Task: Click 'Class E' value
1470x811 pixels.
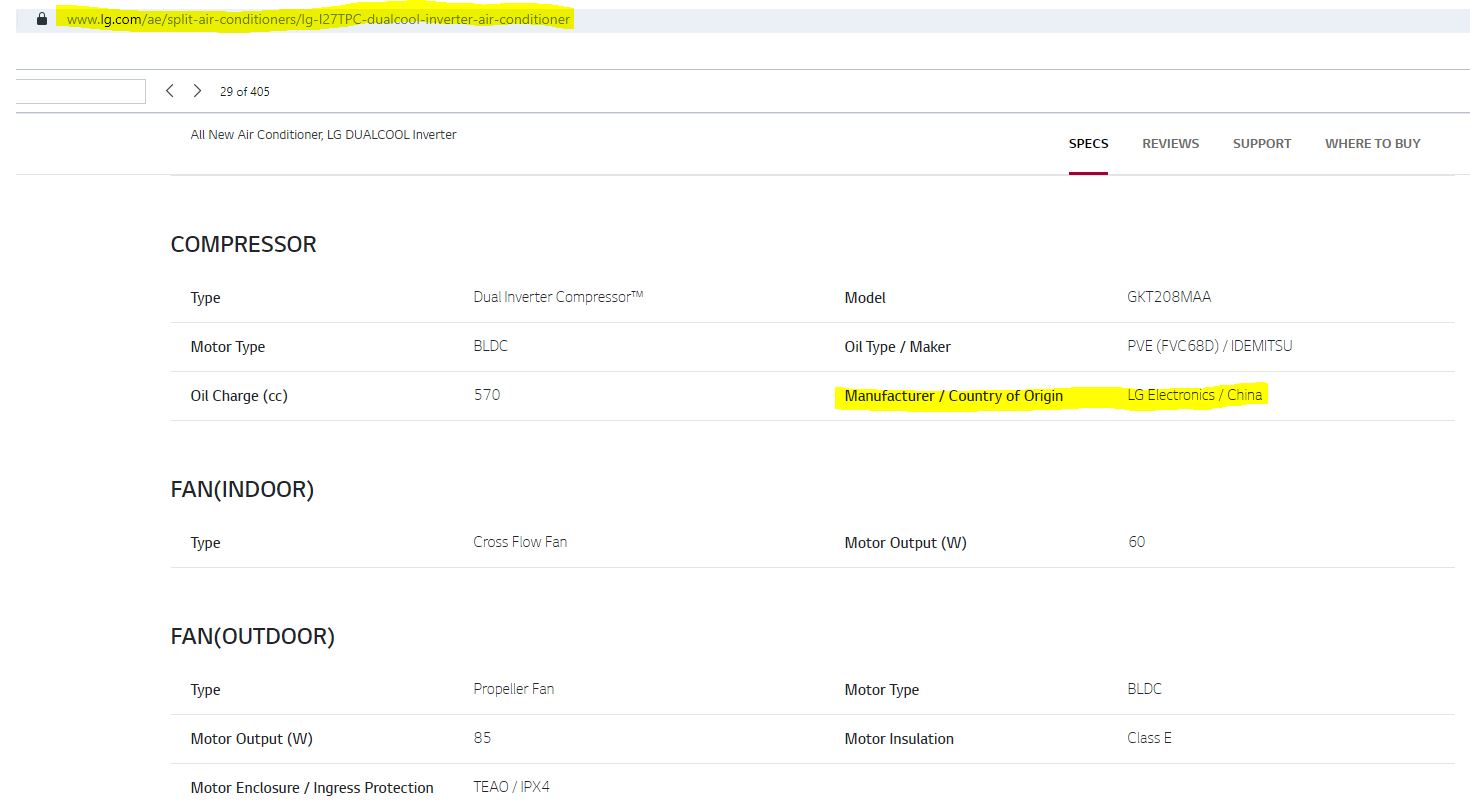Action: pos(1149,738)
